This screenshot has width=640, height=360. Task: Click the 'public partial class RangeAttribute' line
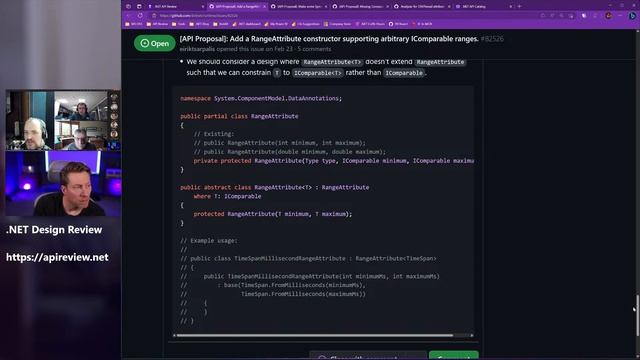pos(239,116)
